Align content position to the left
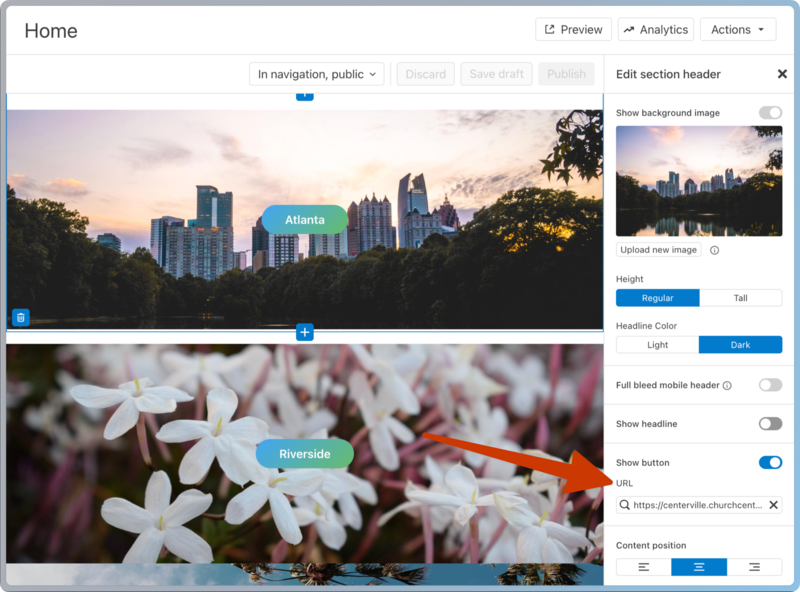This screenshot has width=800, height=592. 643,567
